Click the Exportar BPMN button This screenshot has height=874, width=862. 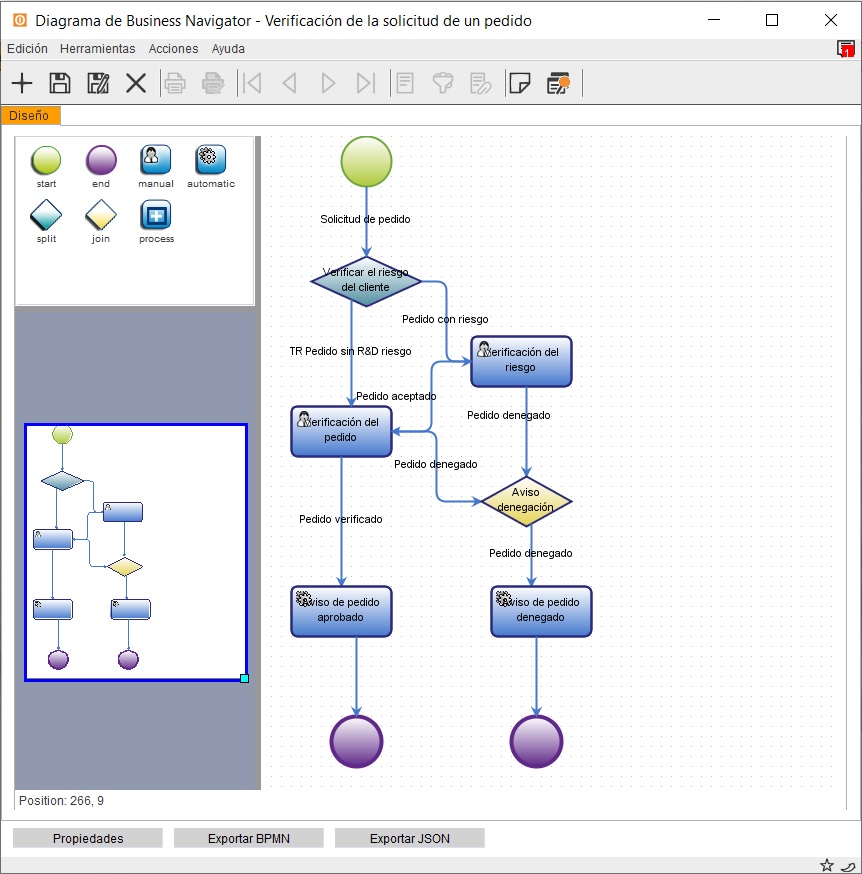click(x=249, y=839)
